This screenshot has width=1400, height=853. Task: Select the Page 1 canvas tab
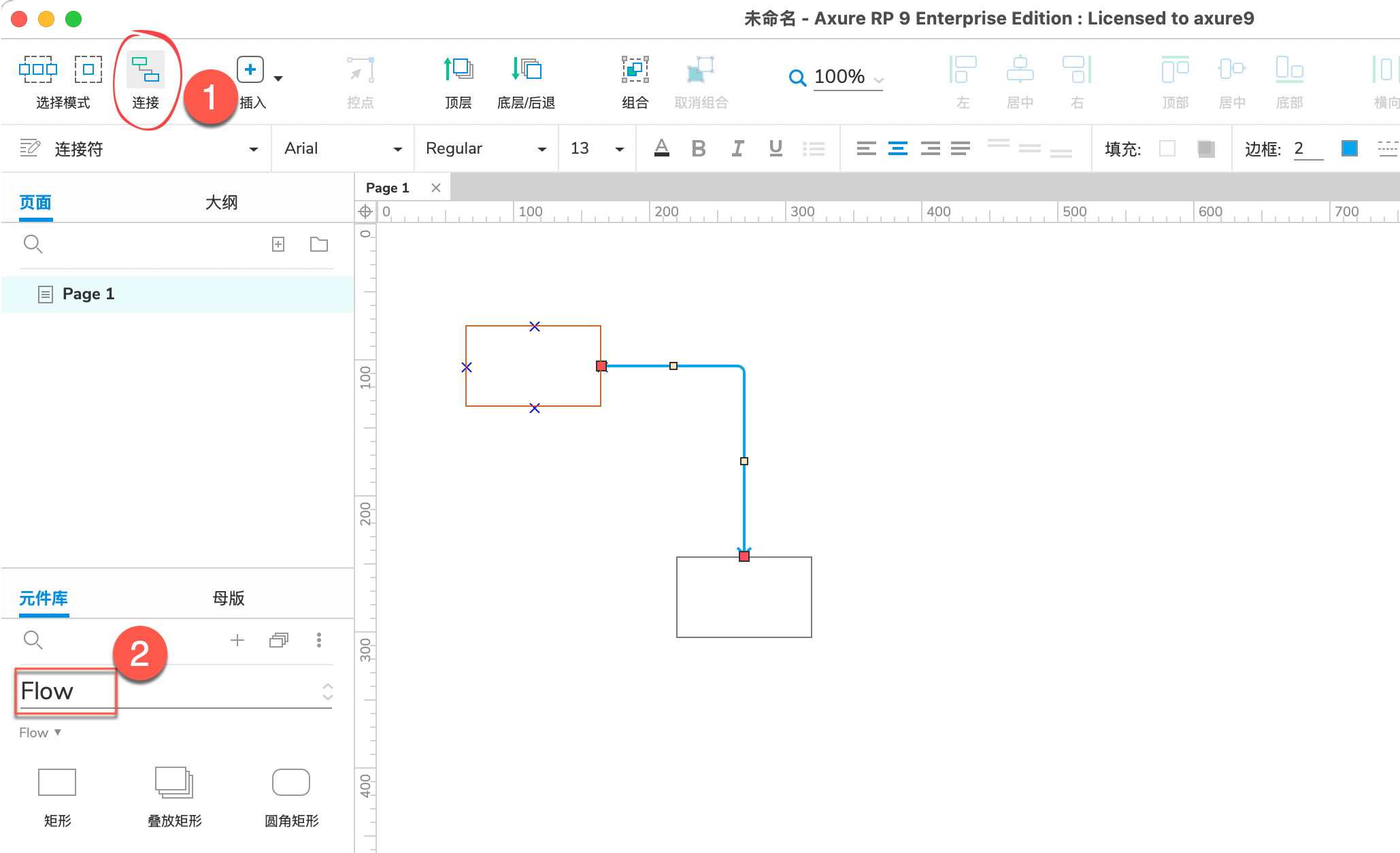click(388, 188)
